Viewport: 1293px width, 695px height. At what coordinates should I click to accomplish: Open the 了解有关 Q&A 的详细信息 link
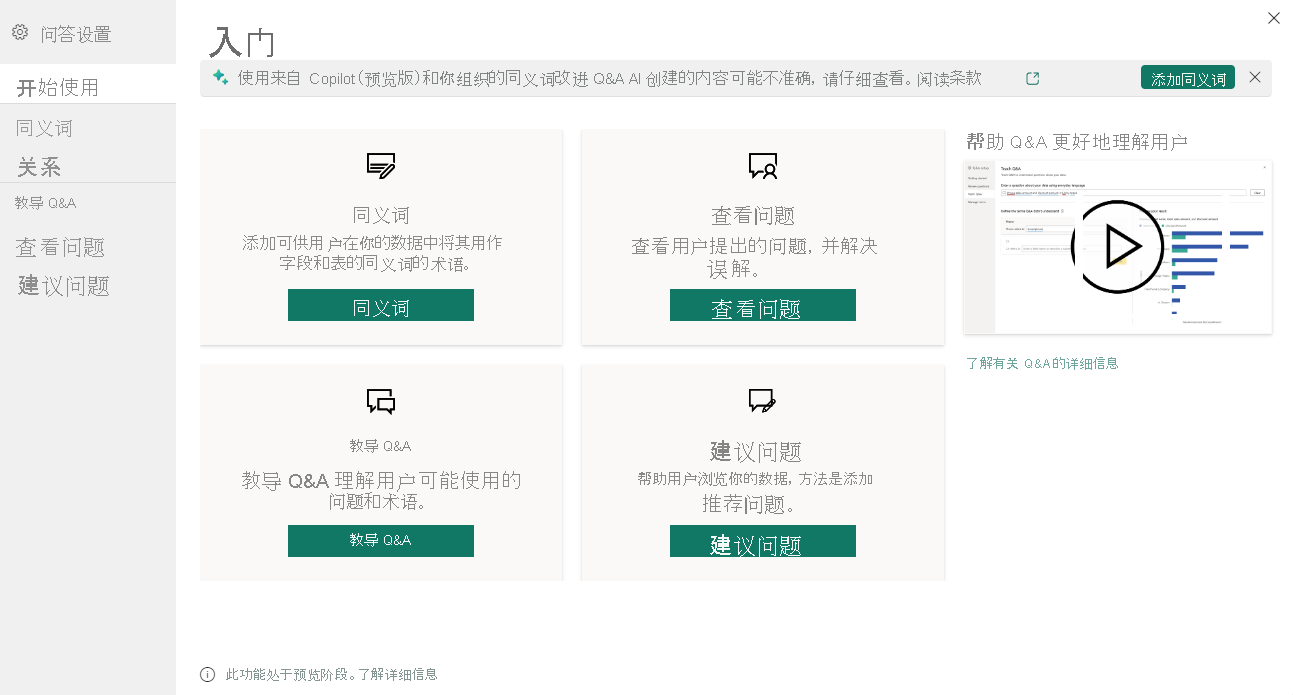[1042, 364]
